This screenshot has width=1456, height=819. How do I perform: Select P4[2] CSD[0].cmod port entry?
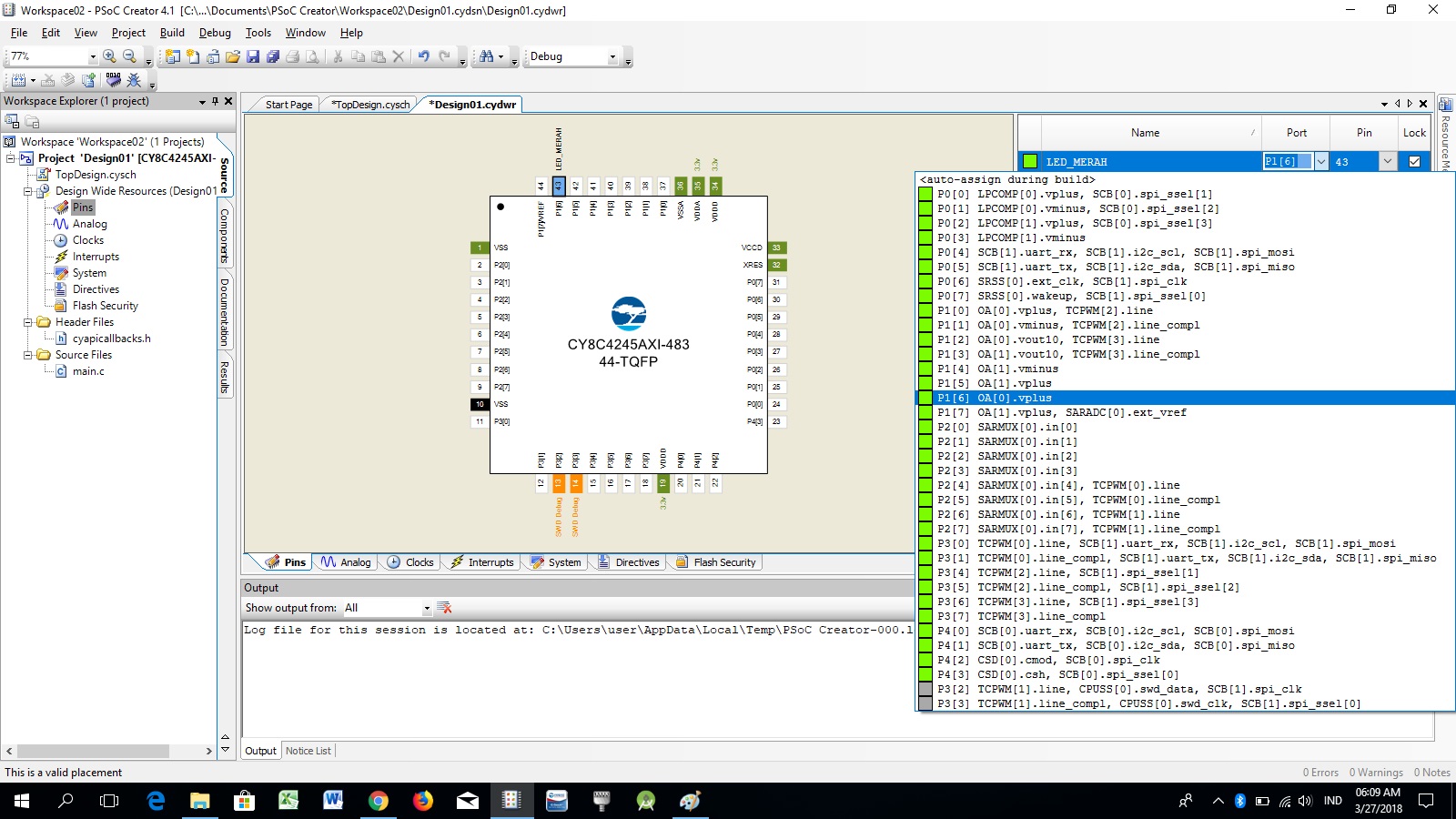pos(1185,660)
